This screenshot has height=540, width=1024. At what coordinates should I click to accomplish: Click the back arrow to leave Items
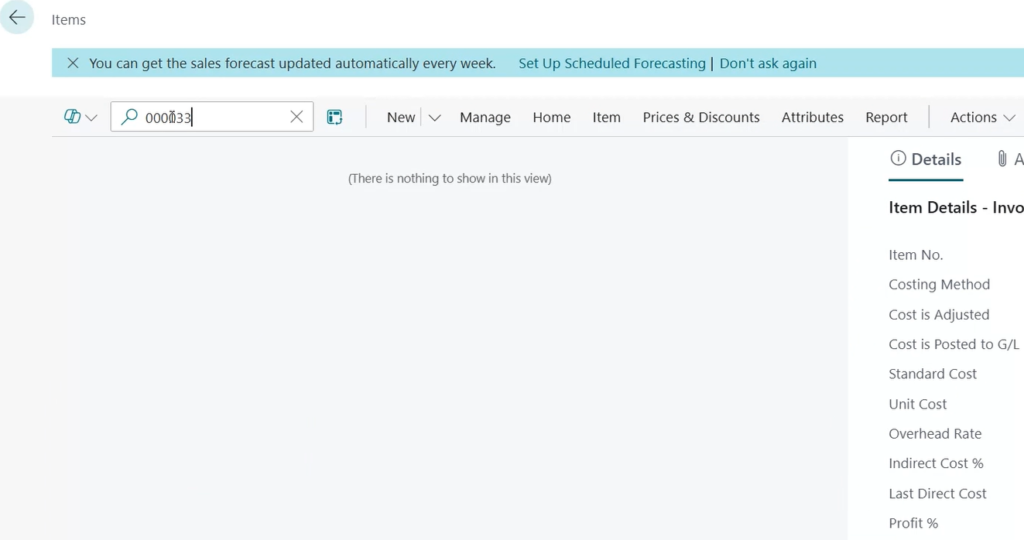[x=17, y=18]
